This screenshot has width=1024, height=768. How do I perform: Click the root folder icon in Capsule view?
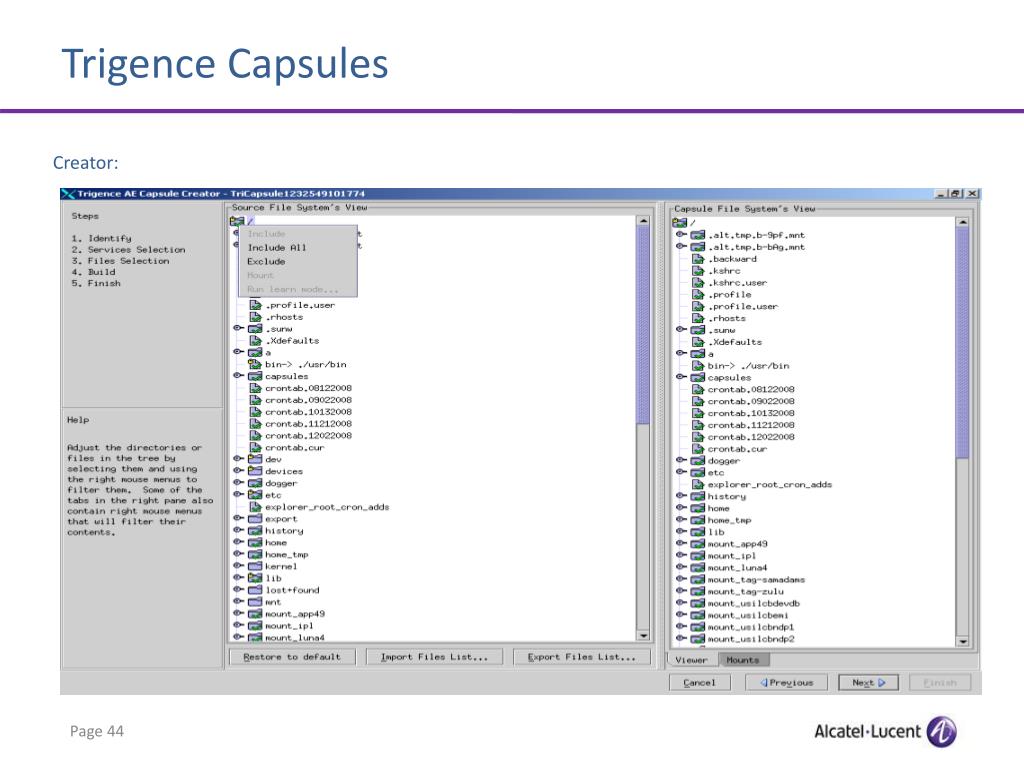click(679, 223)
